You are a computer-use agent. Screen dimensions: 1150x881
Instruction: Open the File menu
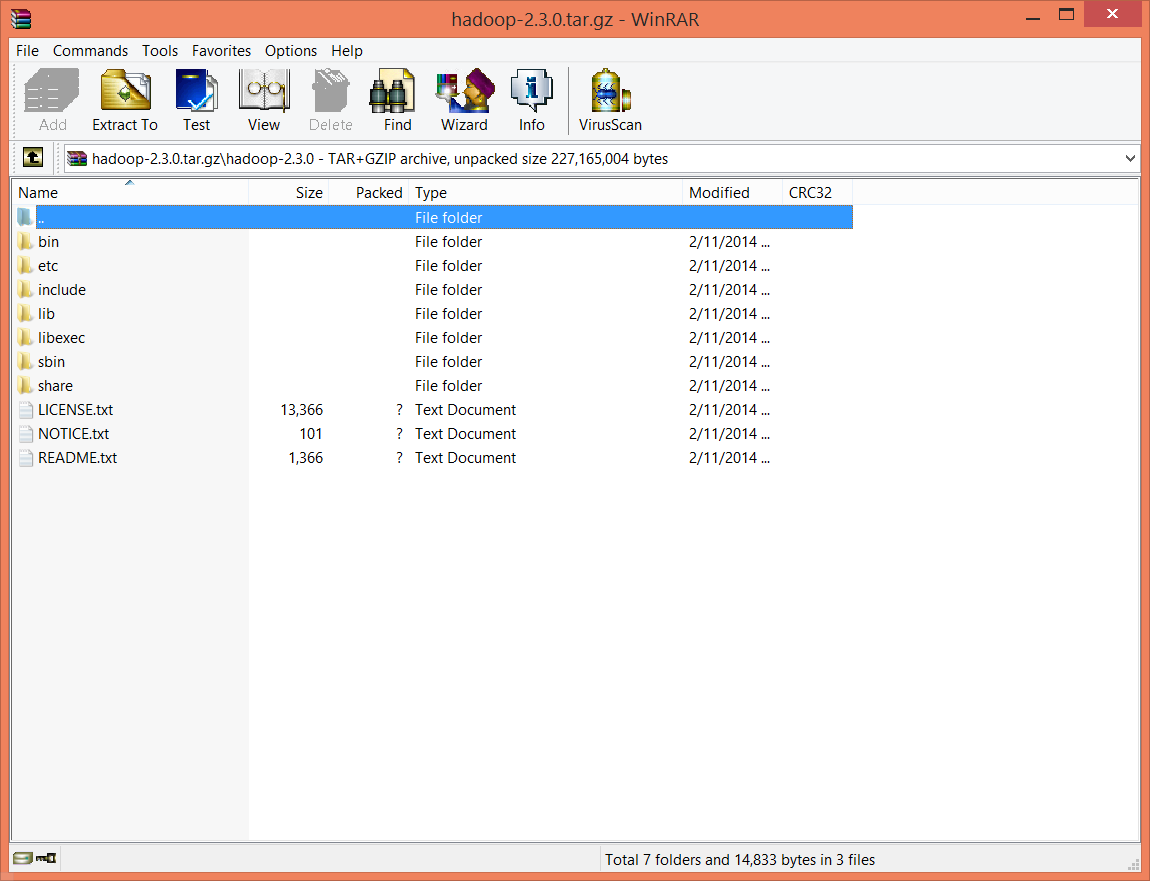tap(27, 51)
